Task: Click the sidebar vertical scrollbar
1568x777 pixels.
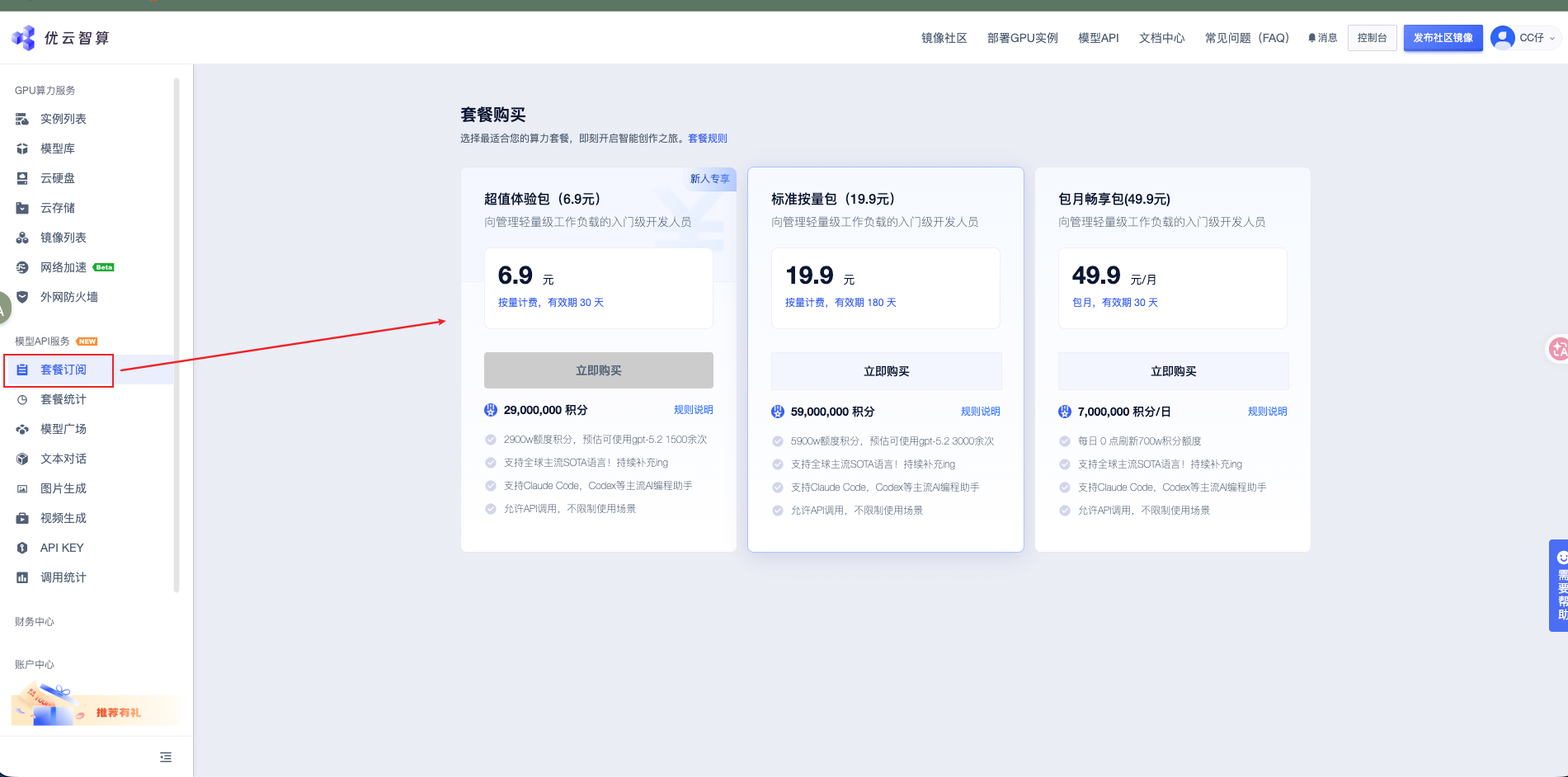Action: coord(177,330)
